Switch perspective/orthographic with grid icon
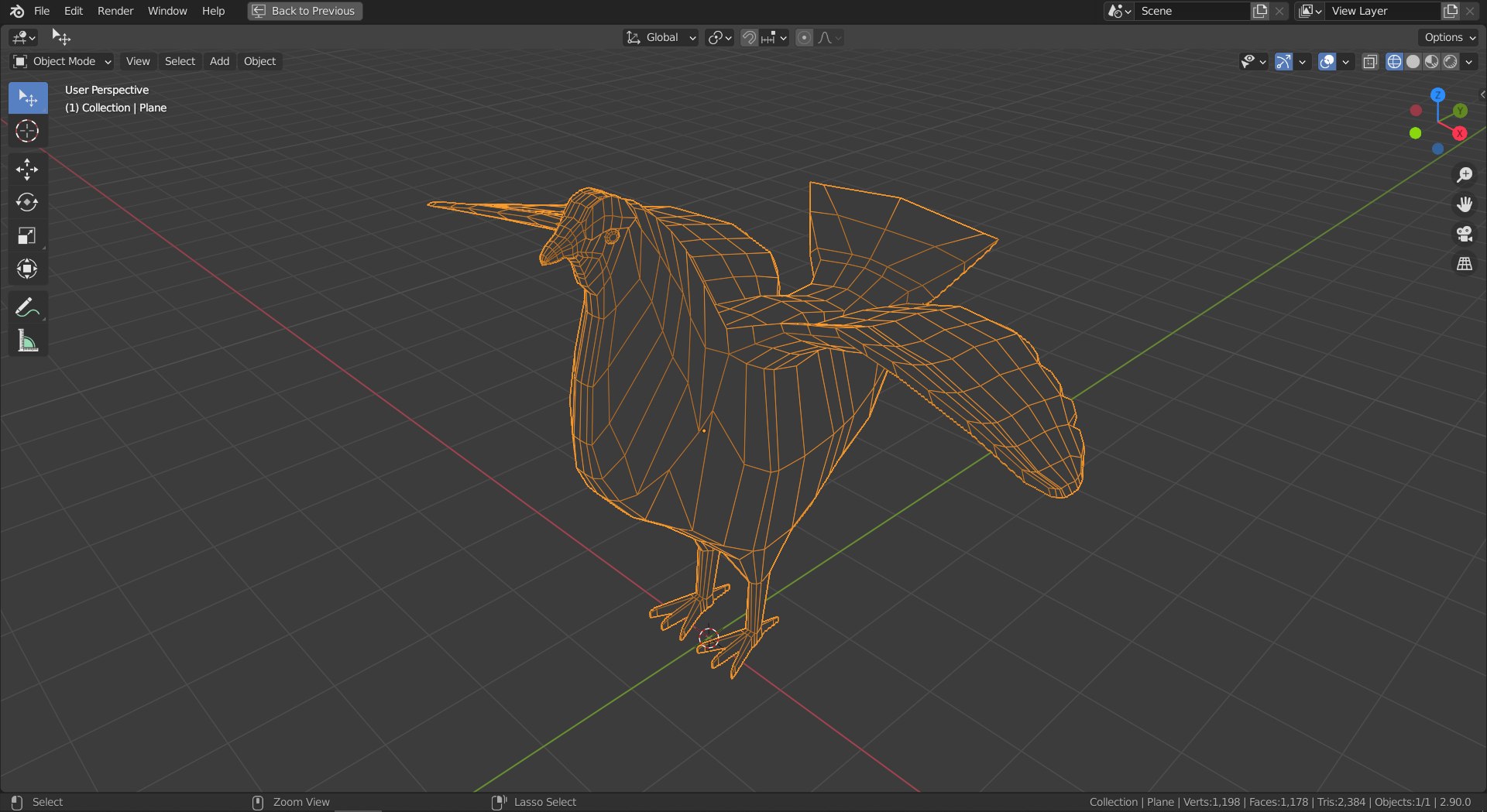Screen dimensions: 1487x812 (x=1464, y=264)
